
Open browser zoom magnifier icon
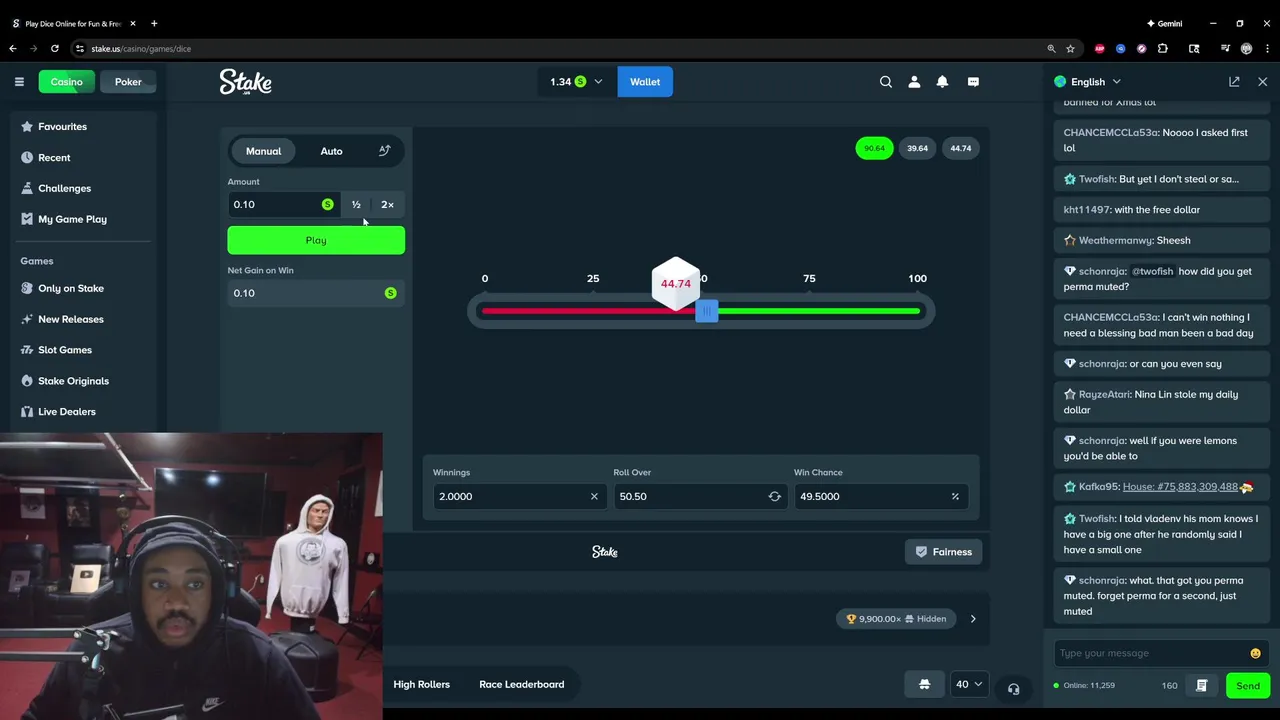(x=1051, y=48)
